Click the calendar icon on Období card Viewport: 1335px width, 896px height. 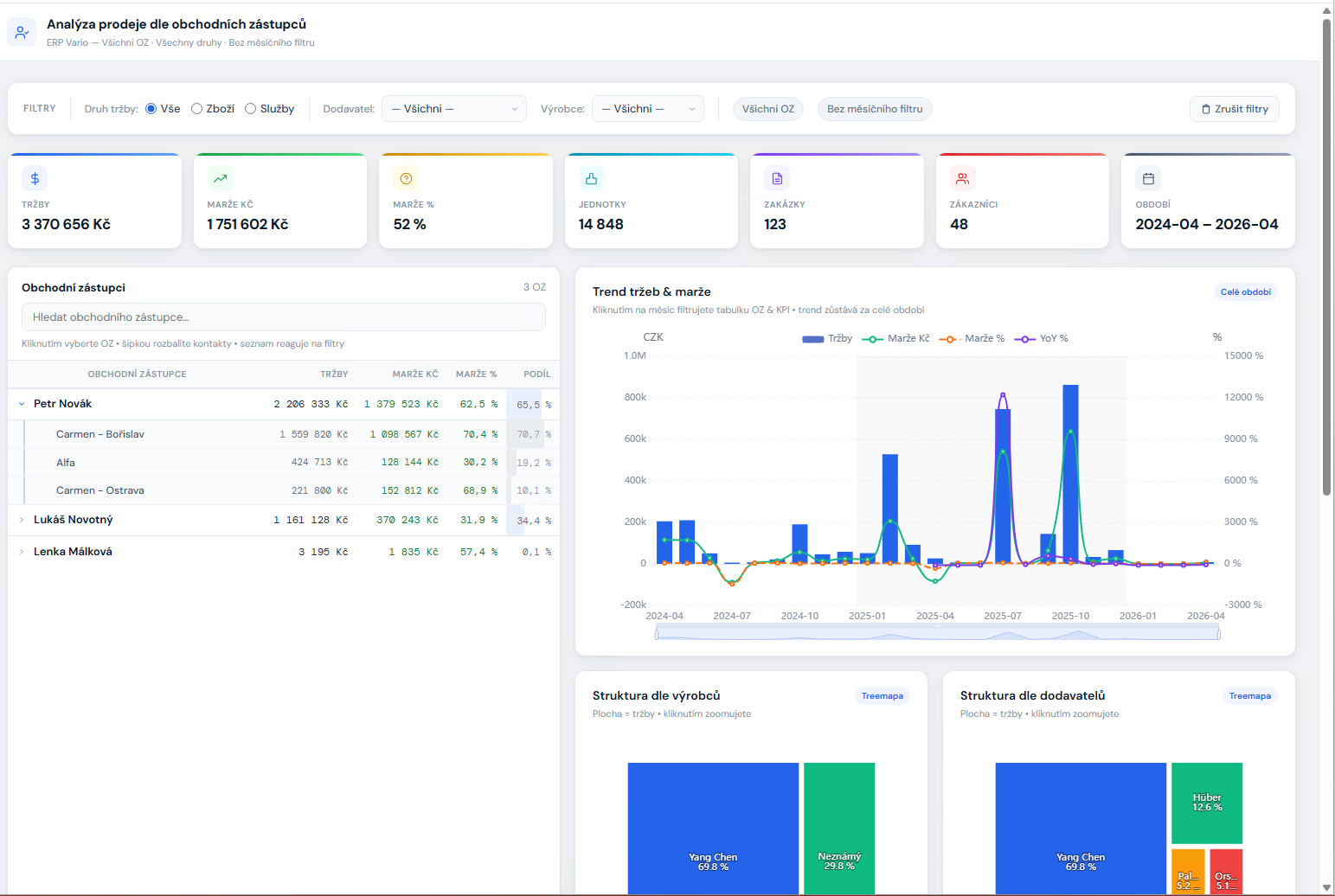tap(1148, 178)
